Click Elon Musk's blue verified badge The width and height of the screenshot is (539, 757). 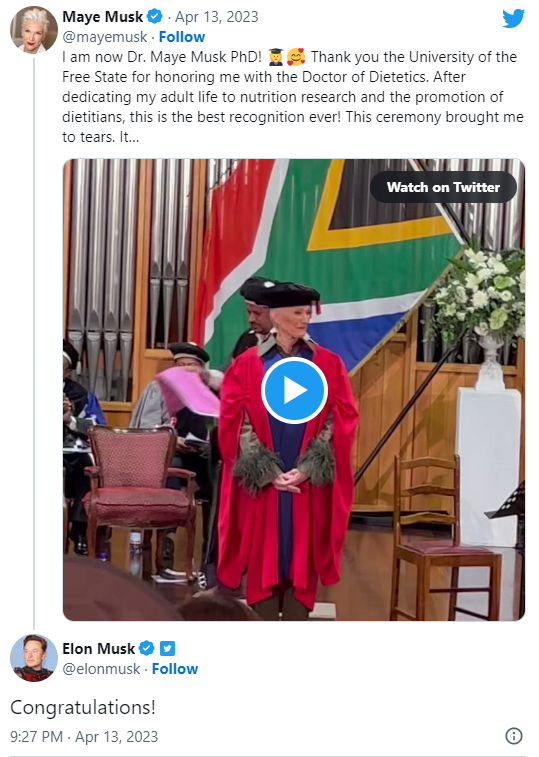pos(147,648)
